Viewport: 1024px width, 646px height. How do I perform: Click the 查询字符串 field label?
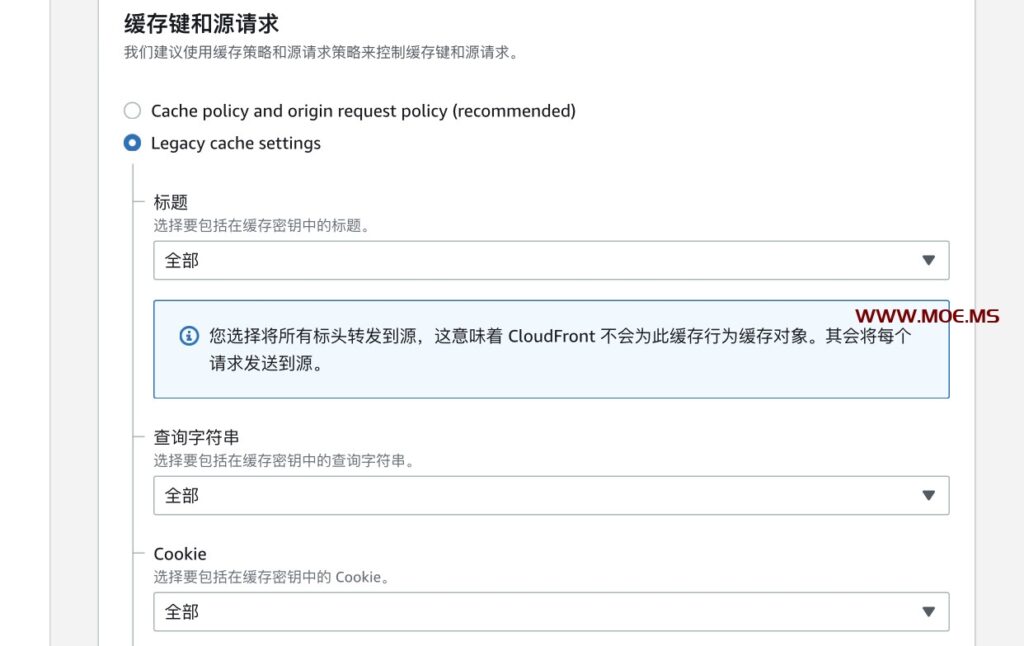click(x=196, y=437)
